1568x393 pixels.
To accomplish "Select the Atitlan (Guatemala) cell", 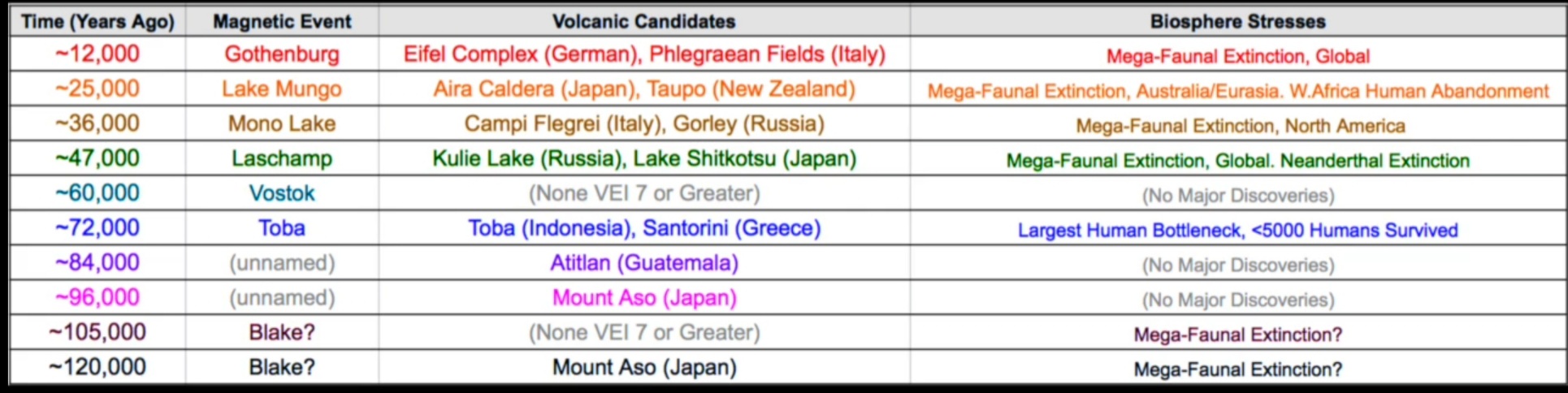I will (x=644, y=263).
